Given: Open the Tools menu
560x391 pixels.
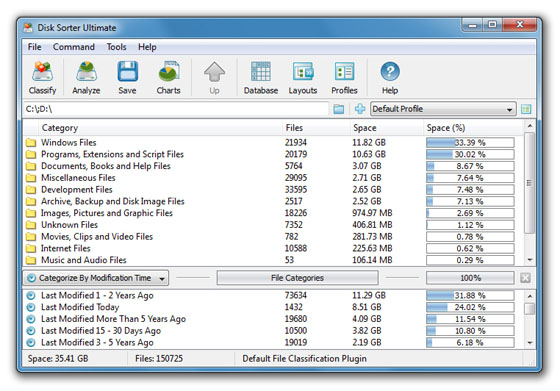Looking at the screenshot, I should point(116,47).
